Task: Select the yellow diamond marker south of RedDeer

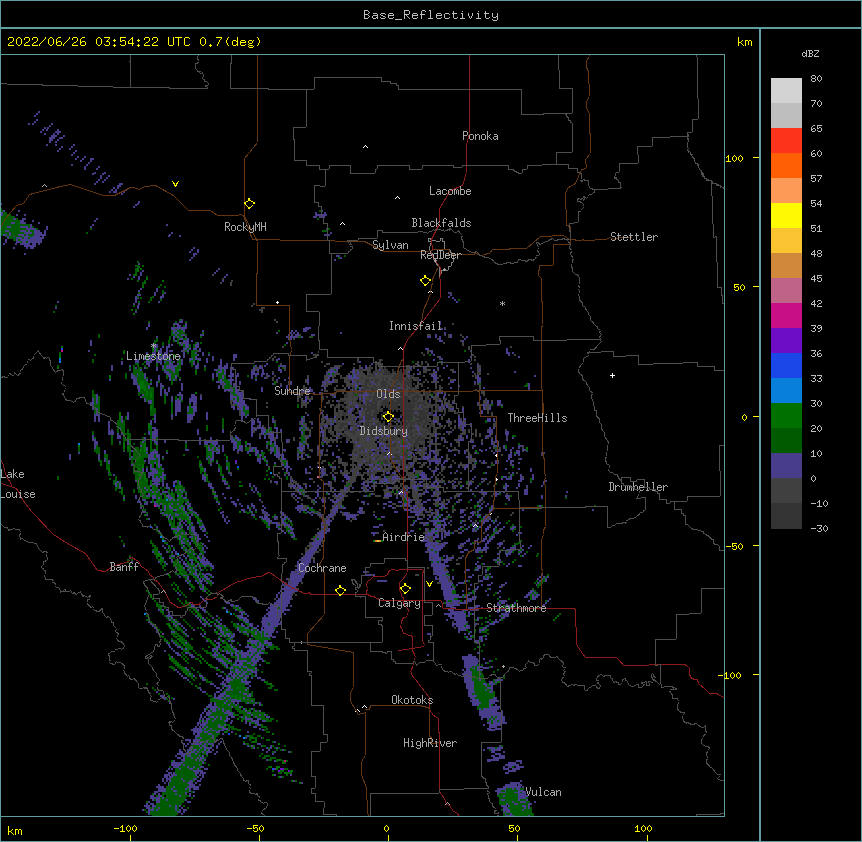Action: [x=425, y=281]
